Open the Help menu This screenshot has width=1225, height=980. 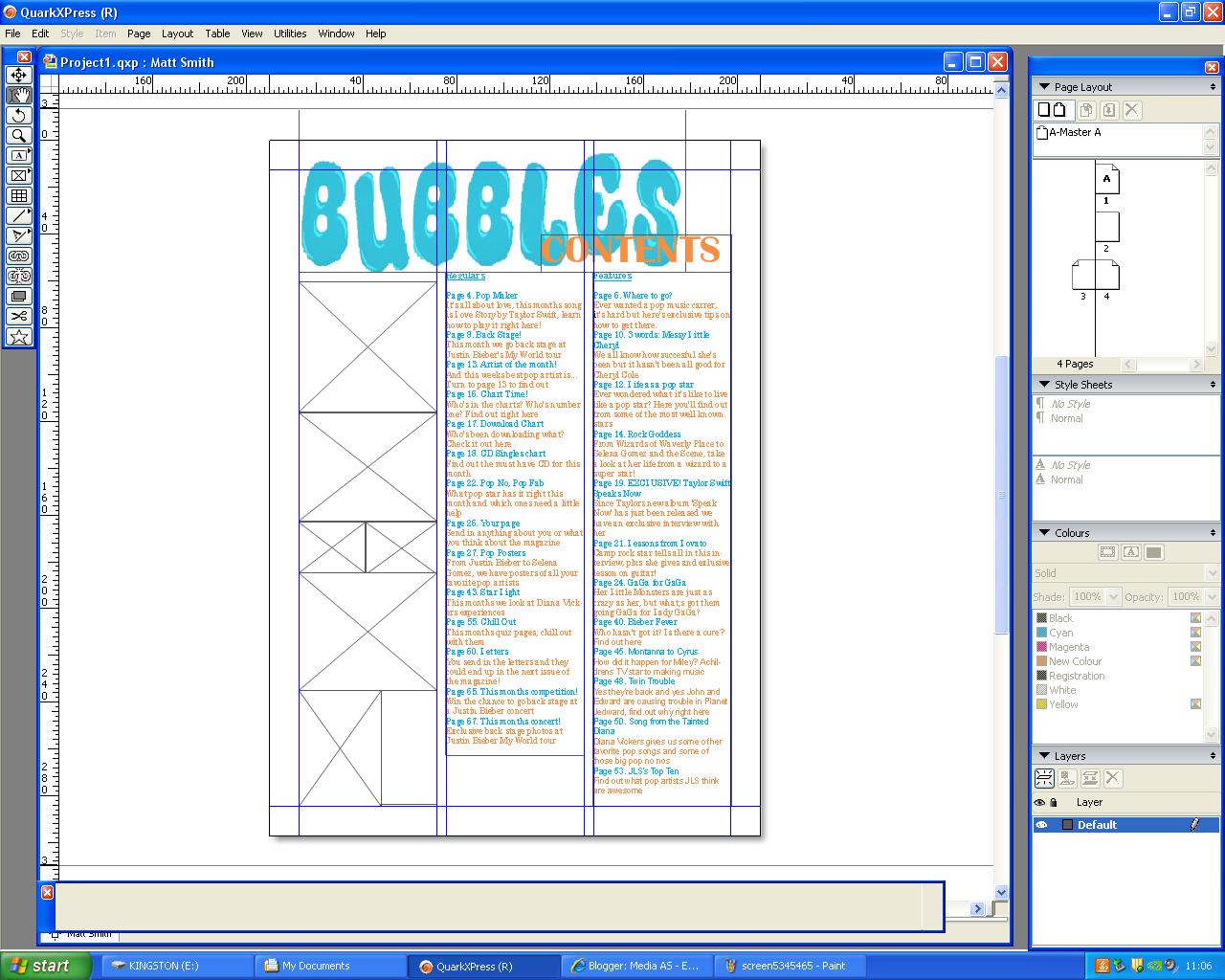pyautogui.click(x=376, y=33)
